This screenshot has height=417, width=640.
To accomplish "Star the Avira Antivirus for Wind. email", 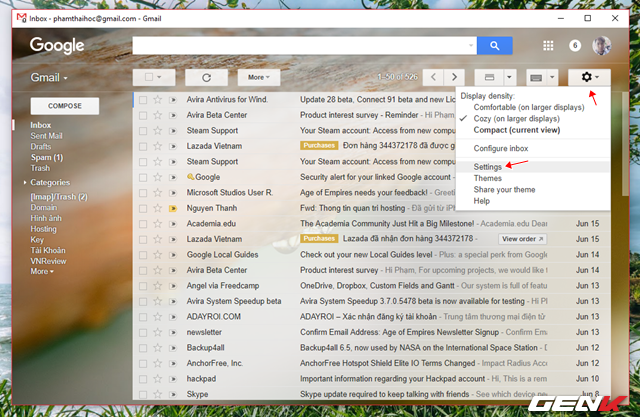I will (x=158, y=100).
